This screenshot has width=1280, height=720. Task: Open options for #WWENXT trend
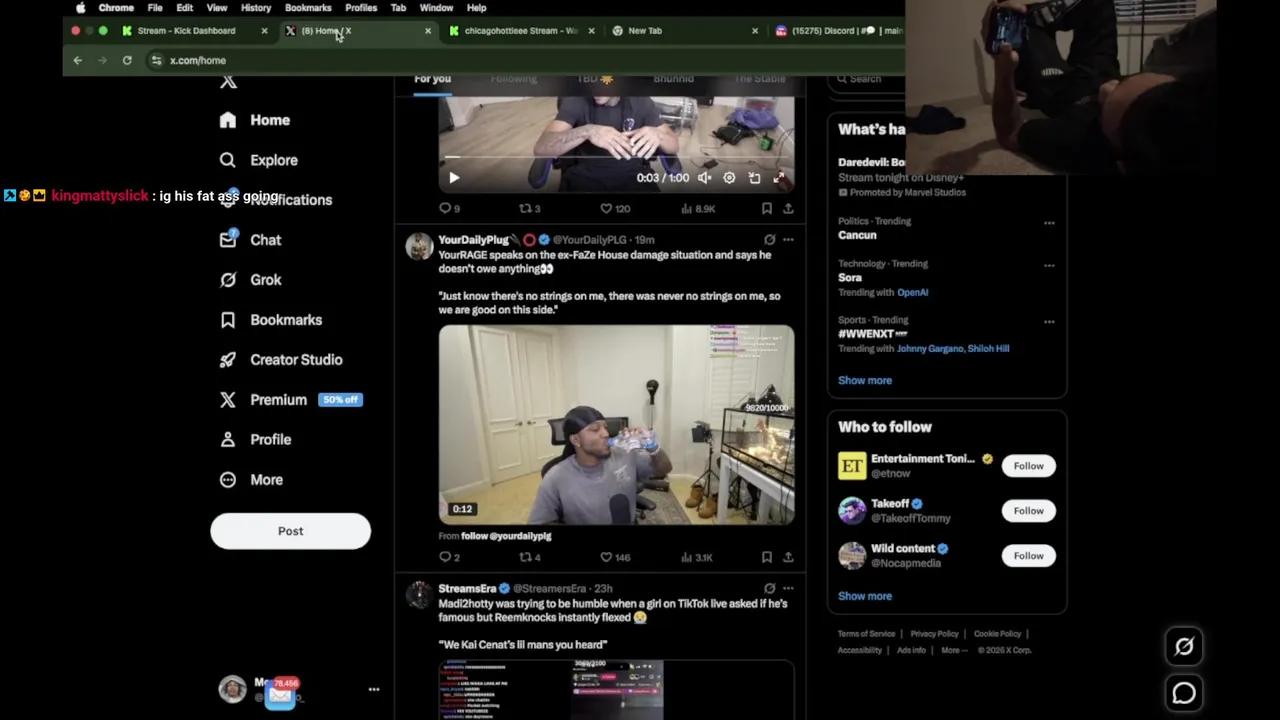[1049, 322]
